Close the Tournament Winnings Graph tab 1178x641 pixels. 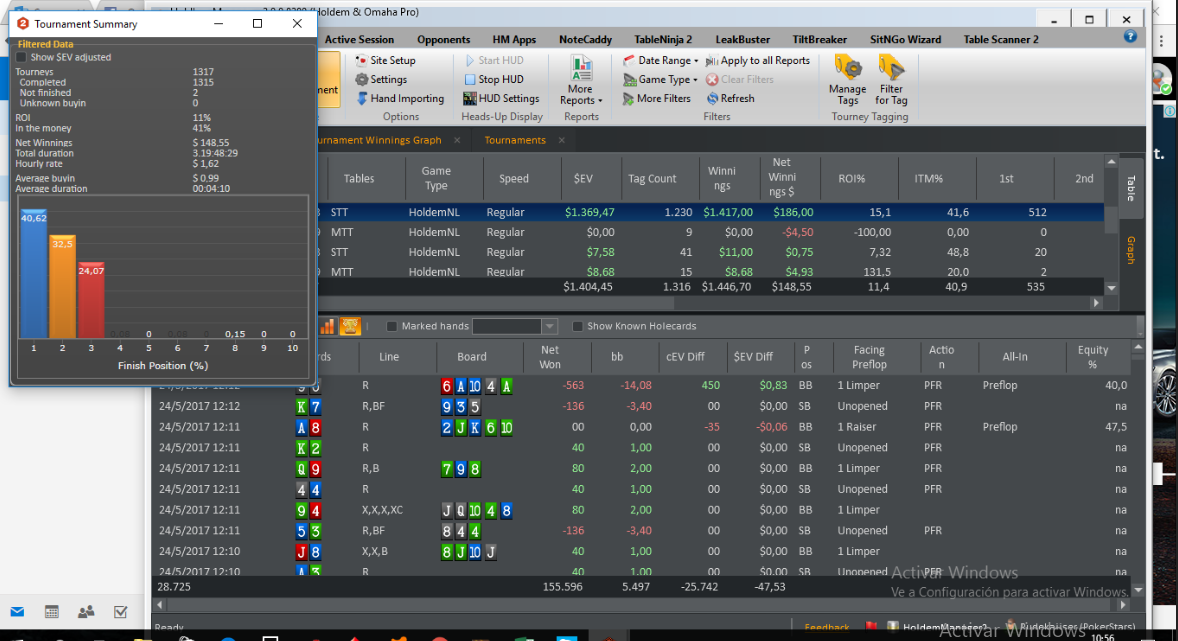457,140
